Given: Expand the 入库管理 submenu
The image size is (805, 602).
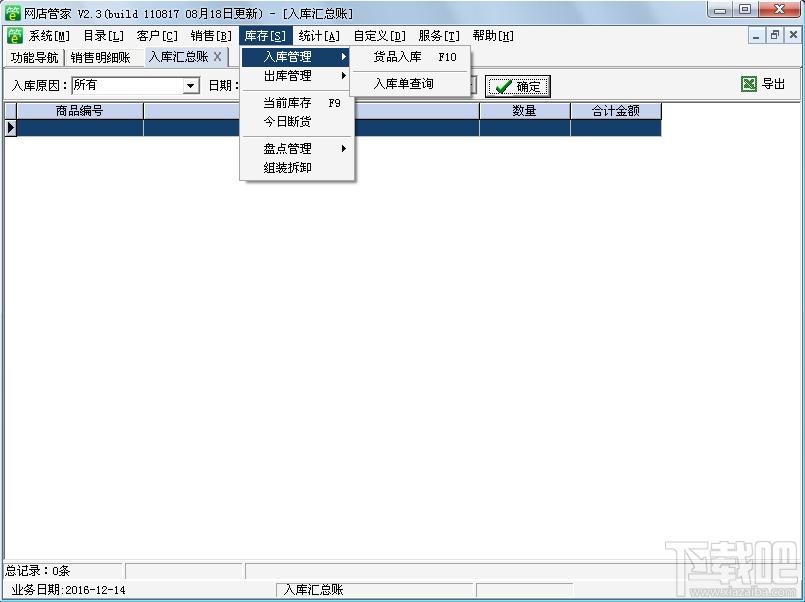Looking at the screenshot, I should coord(297,56).
